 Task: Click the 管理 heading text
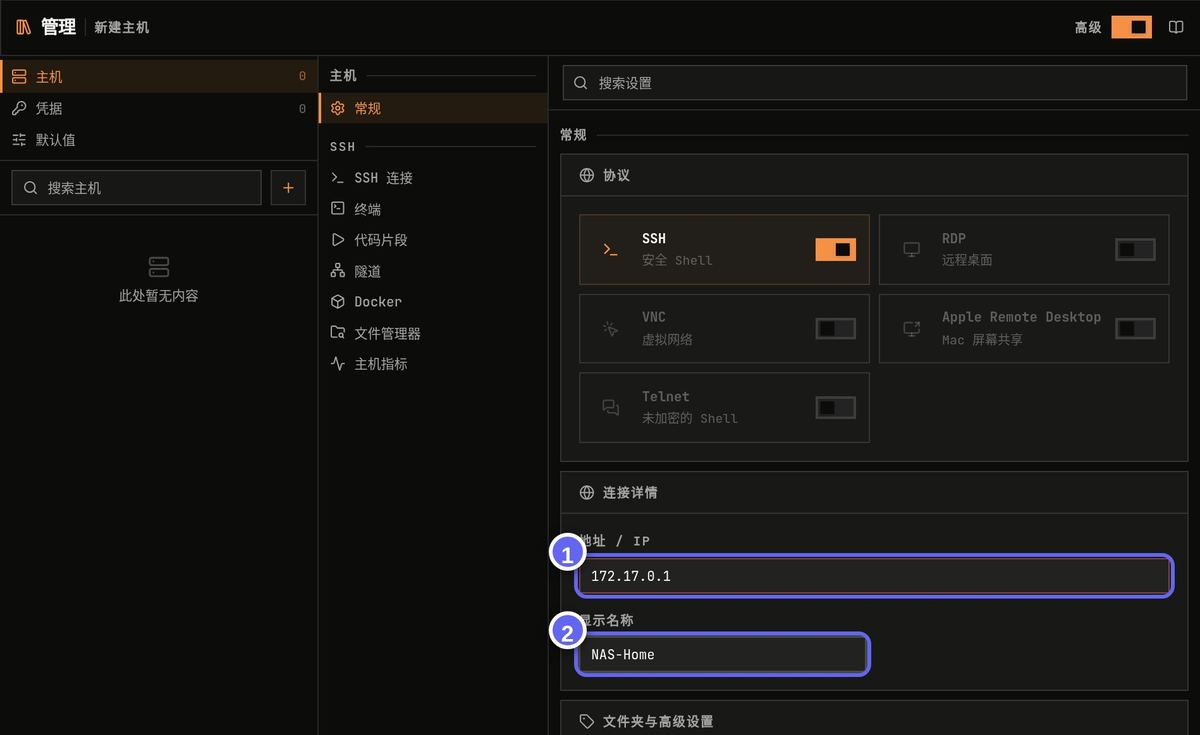tap(59, 27)
